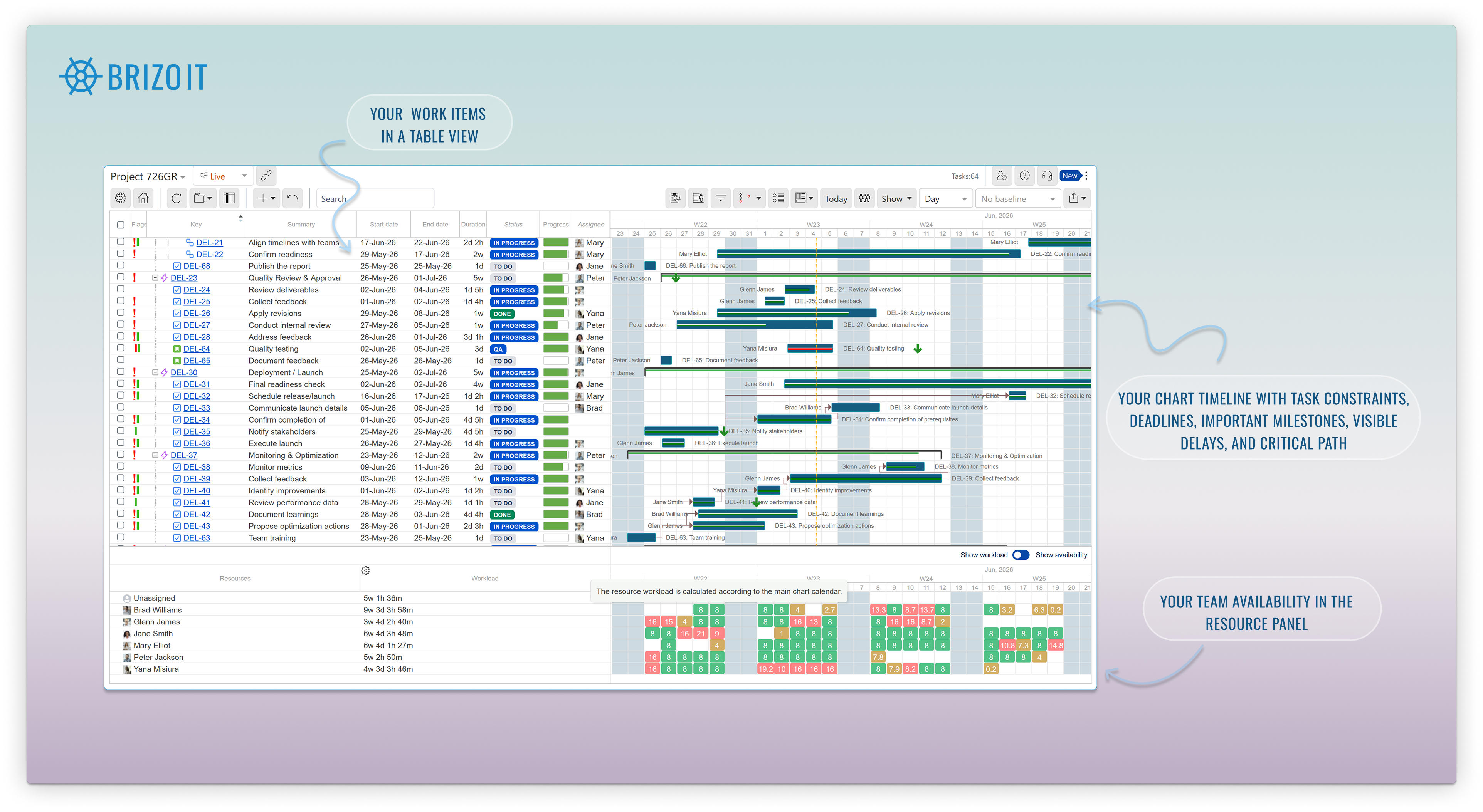Open the export/share dropdown menu
The height and width of the screenshot is (812, 1483).
click(1077, 198)
